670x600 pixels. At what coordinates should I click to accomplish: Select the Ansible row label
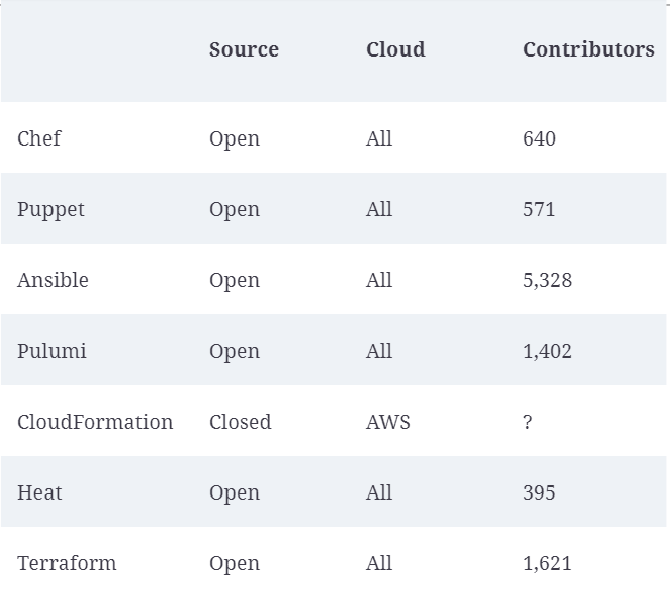pyautogui.click(x=53, y=280)
